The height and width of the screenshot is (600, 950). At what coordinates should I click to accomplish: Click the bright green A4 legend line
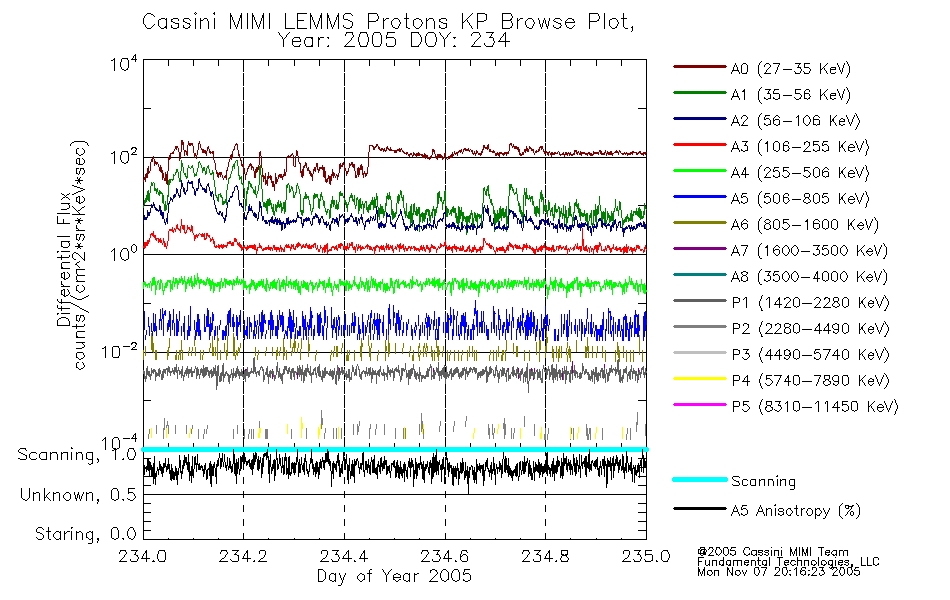(x=700, y=171)
